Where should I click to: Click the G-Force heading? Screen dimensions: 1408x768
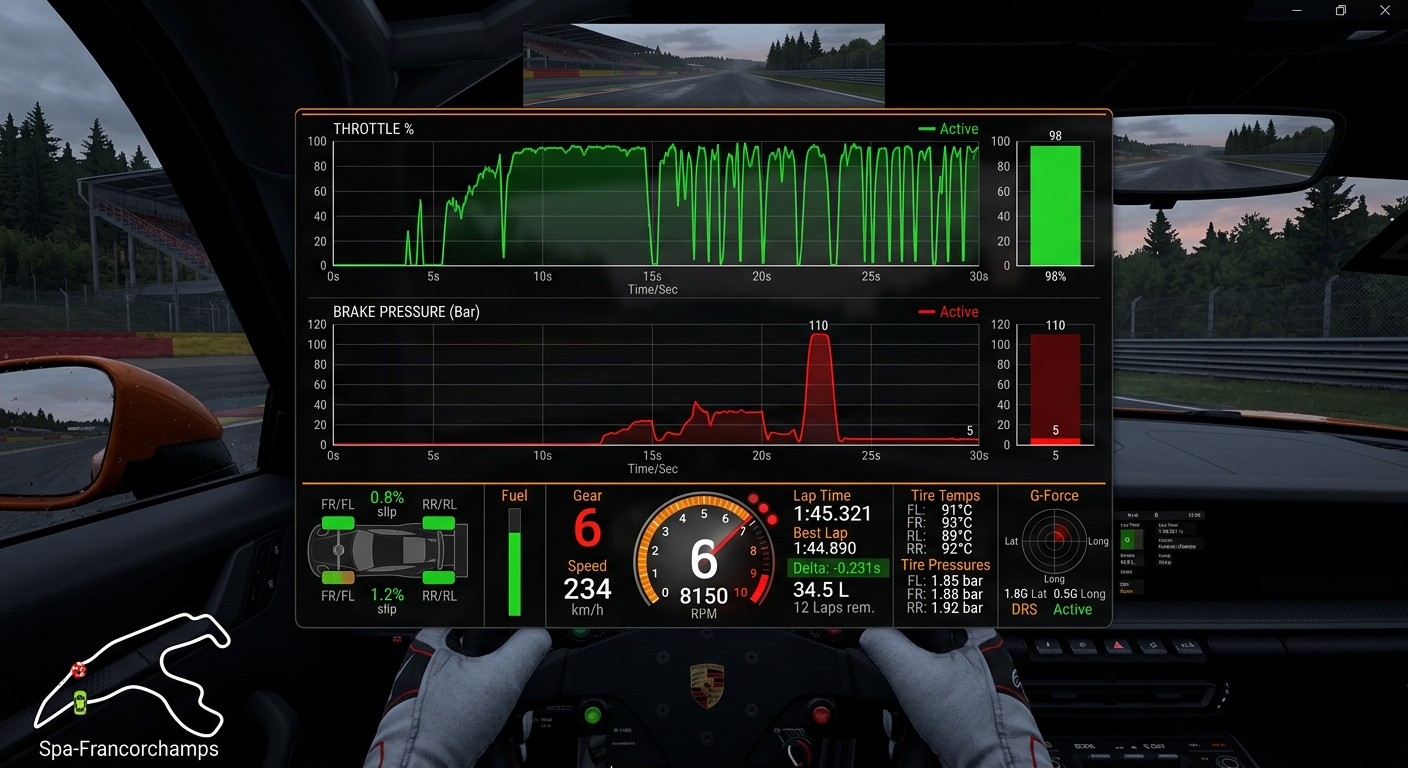(x=1054, y=495)
